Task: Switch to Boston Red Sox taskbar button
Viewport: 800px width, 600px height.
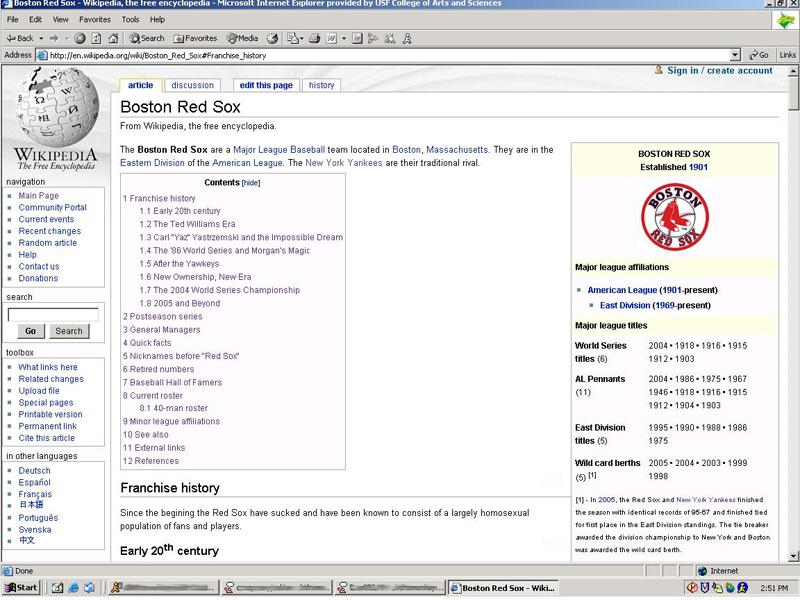Action: coord(503,588)
